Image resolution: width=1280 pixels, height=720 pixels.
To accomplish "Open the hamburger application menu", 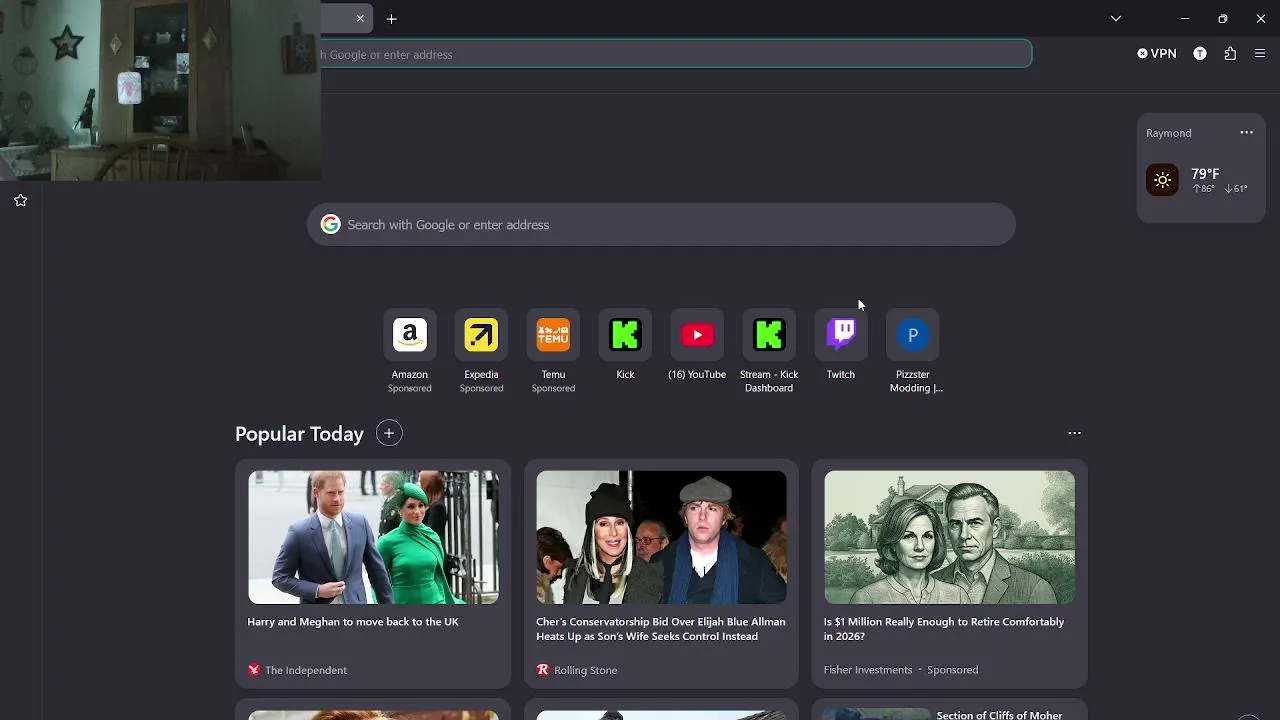I will click(1260, 54).
